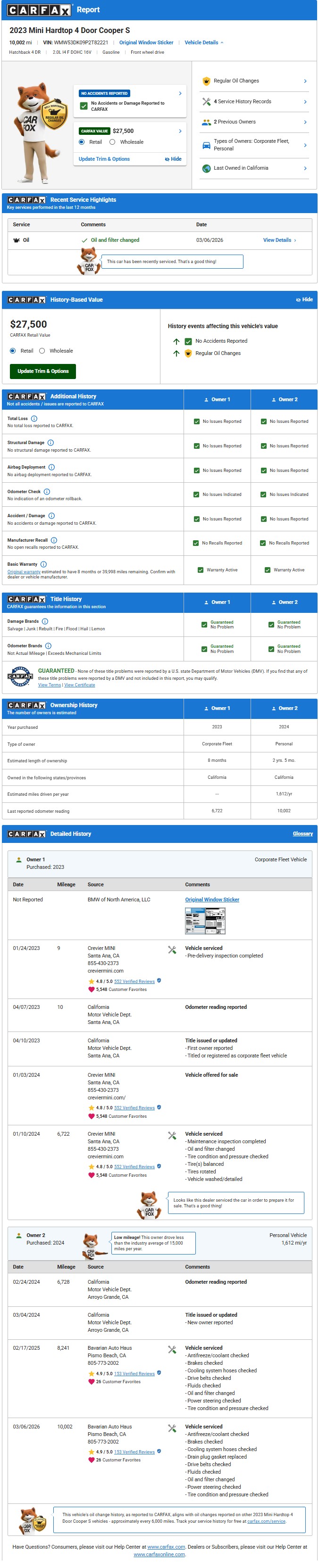
Task: Expand the 4 Service History Records chevron
Action: click(x=306, y=102)
